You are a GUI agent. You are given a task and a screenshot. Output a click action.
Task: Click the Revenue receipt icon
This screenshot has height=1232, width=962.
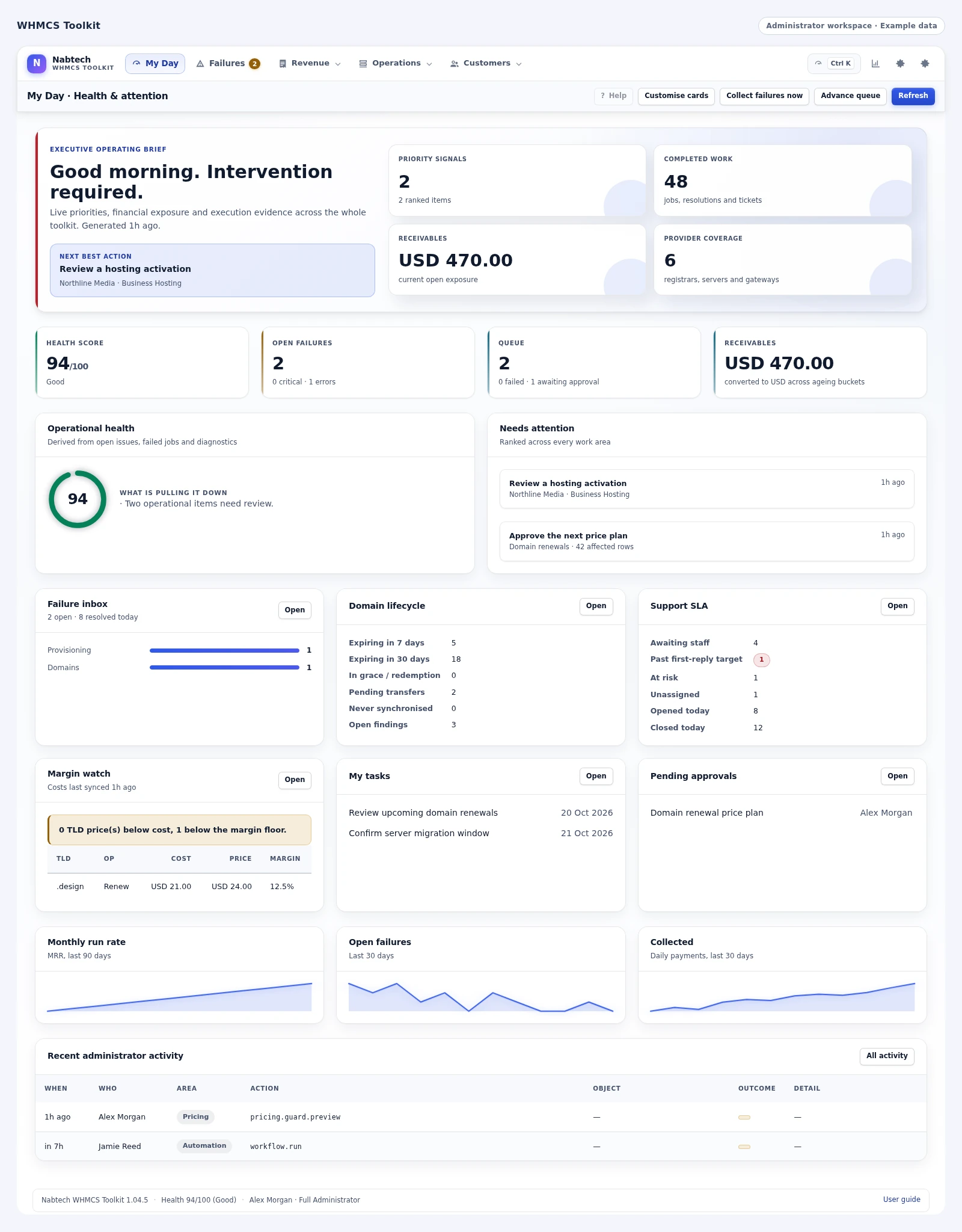pyautogui.click(x=283, y=64)
